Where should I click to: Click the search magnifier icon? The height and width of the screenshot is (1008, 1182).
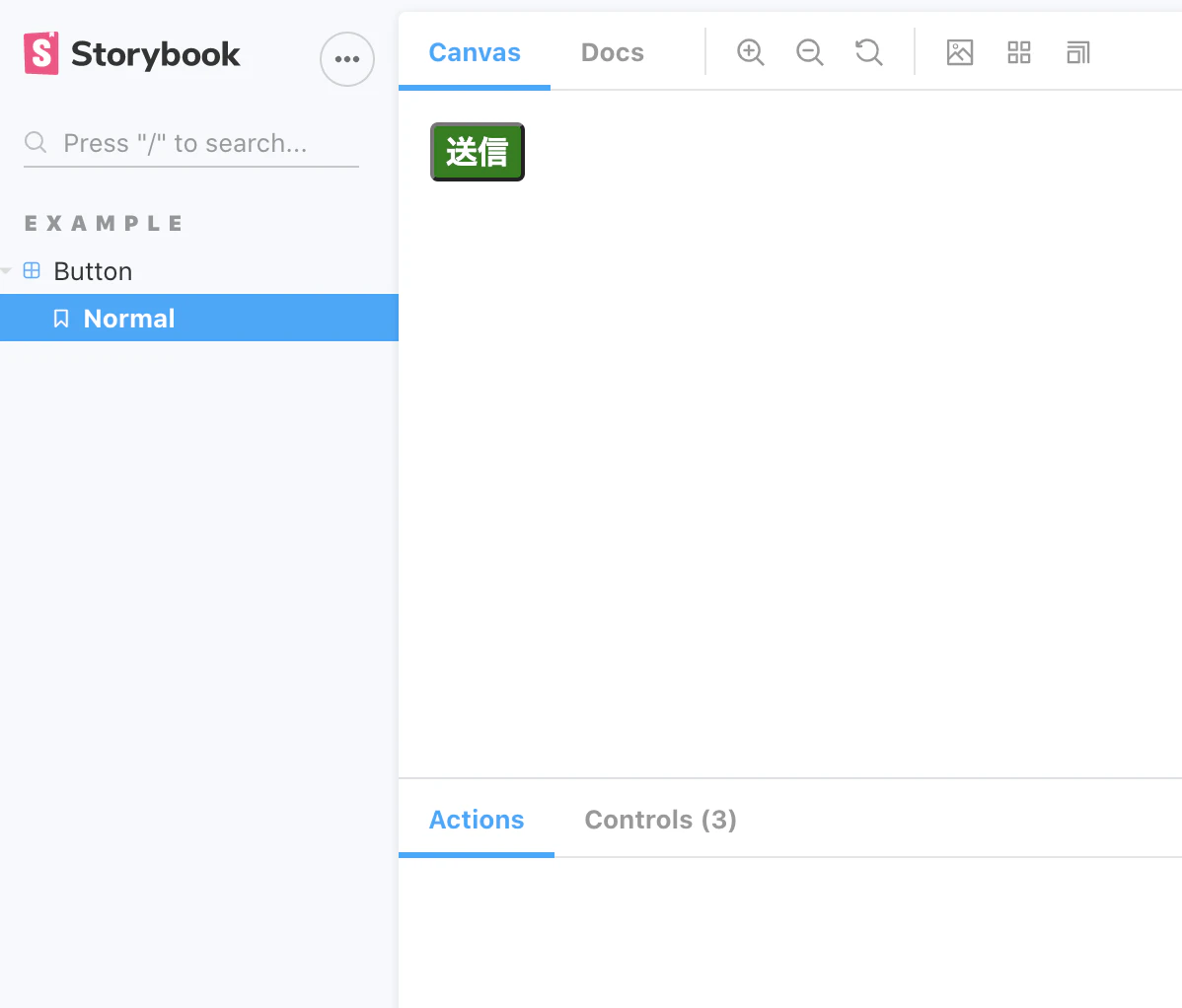36,142
